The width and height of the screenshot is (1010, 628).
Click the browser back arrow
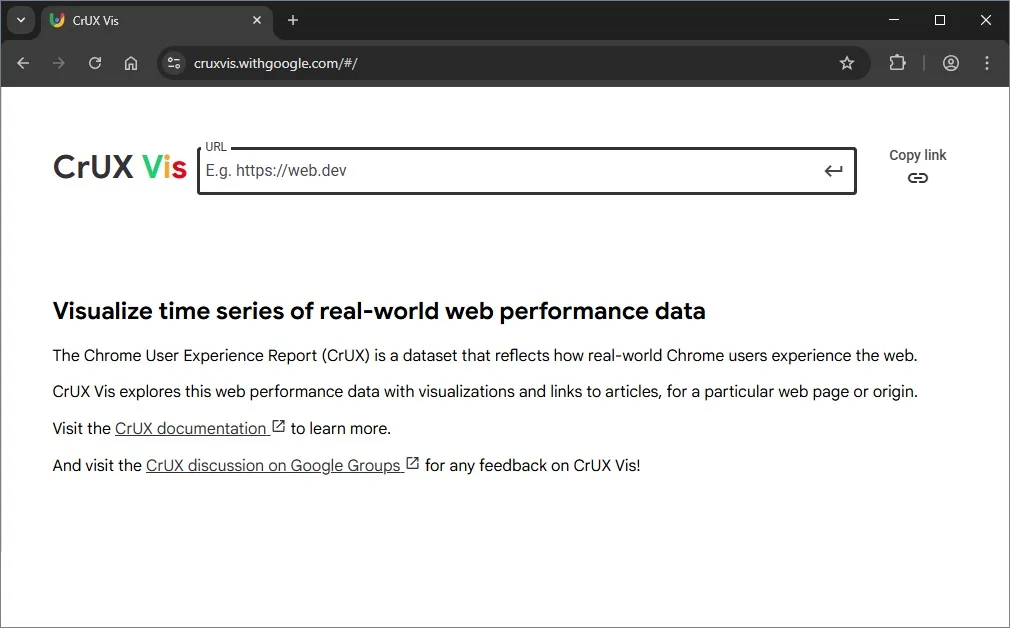coord(23,63)
